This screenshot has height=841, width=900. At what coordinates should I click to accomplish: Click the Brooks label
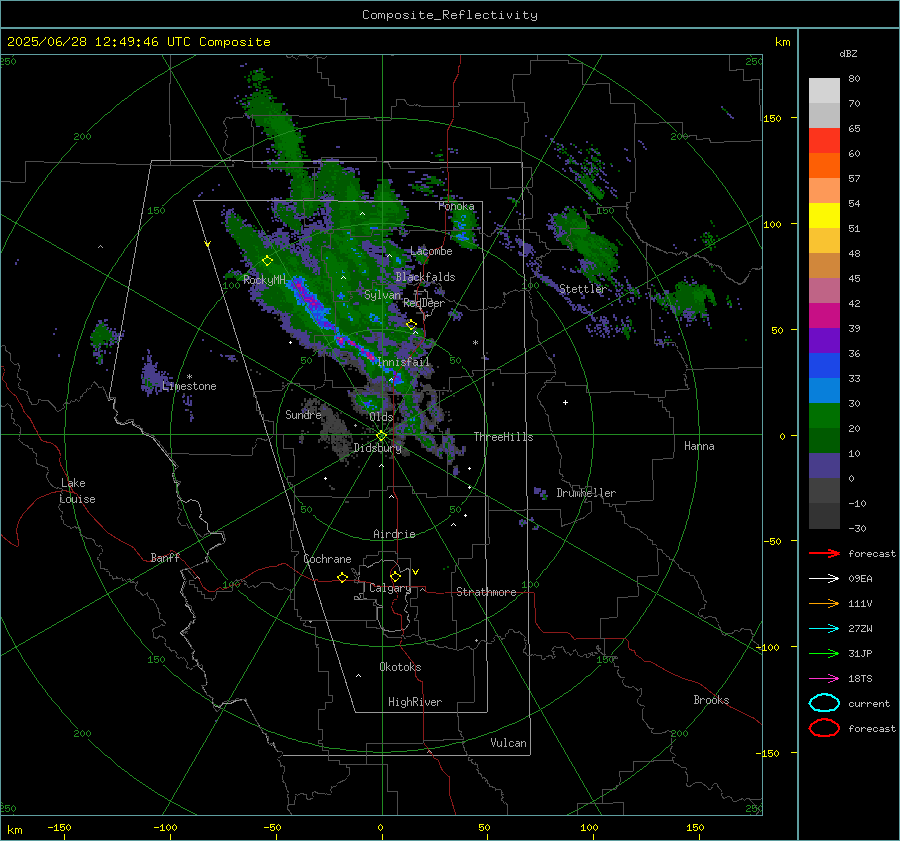pos(711,700)
